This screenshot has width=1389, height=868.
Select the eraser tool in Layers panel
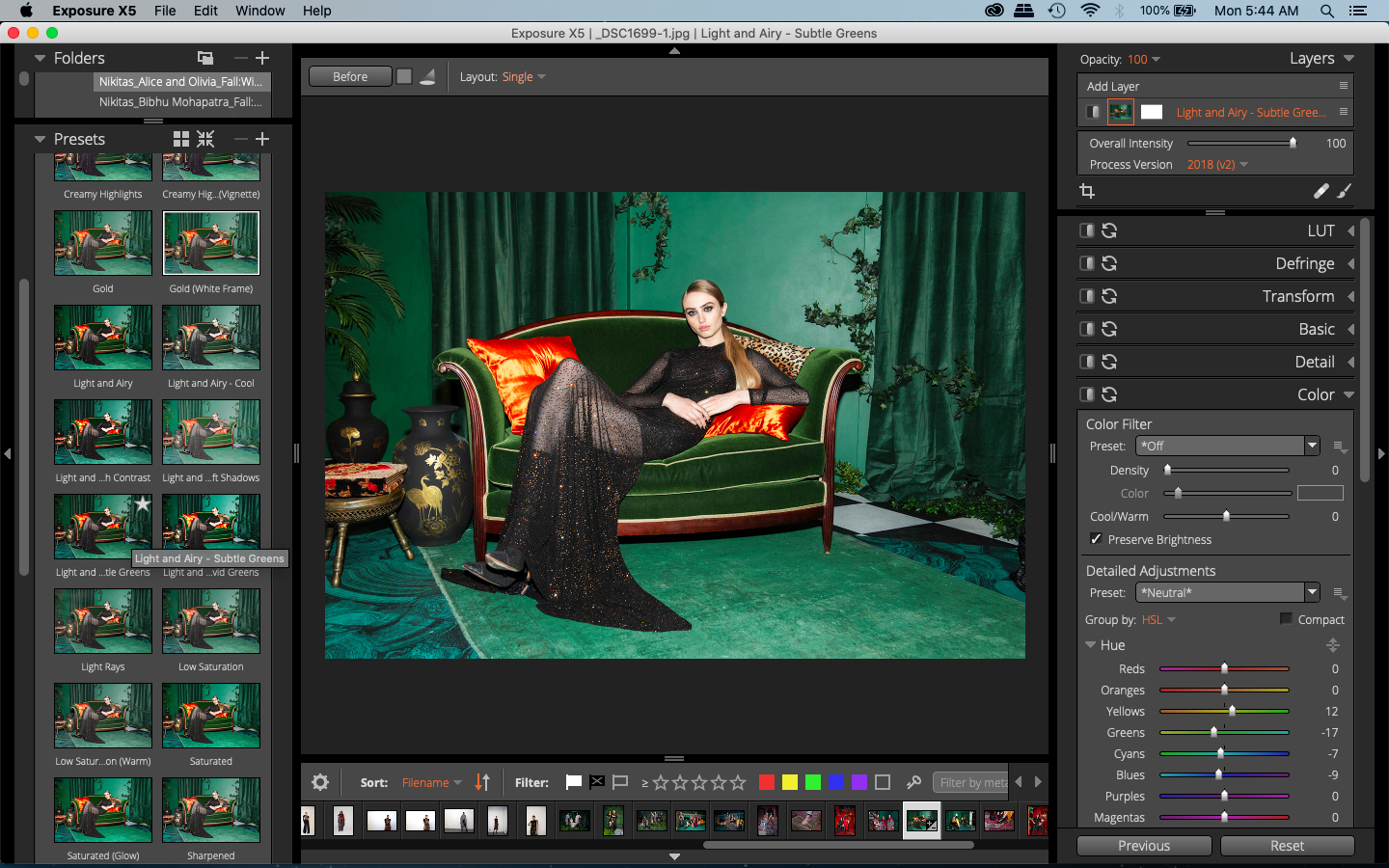tap(1321, 191)
